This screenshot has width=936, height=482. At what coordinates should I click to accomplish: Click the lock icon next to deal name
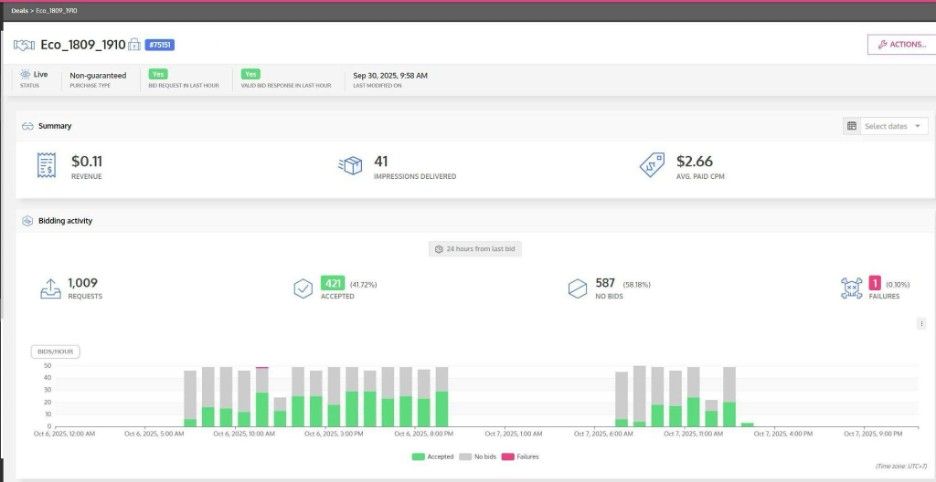134,45
